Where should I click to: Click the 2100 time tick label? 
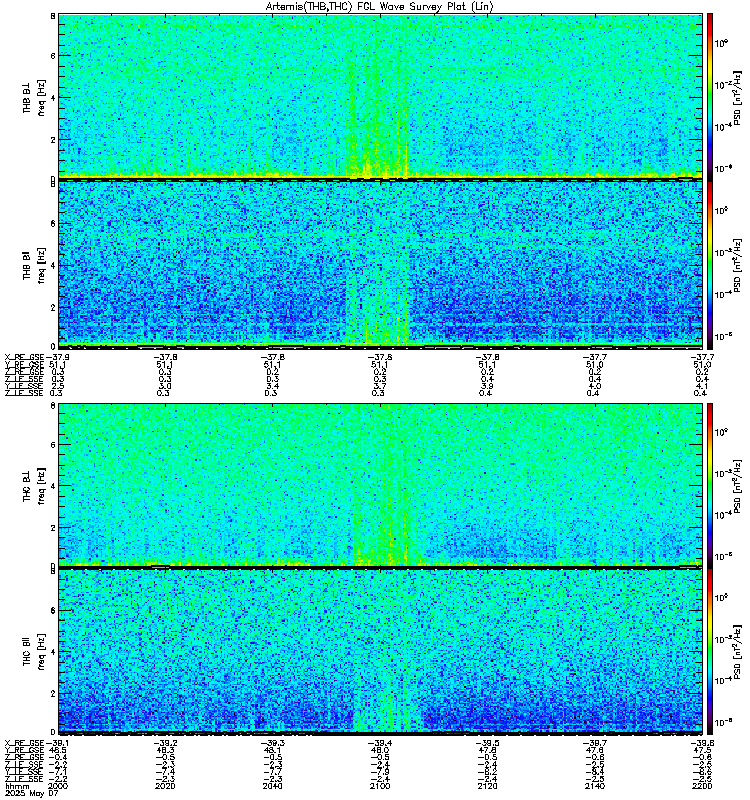tap(380, 786)
